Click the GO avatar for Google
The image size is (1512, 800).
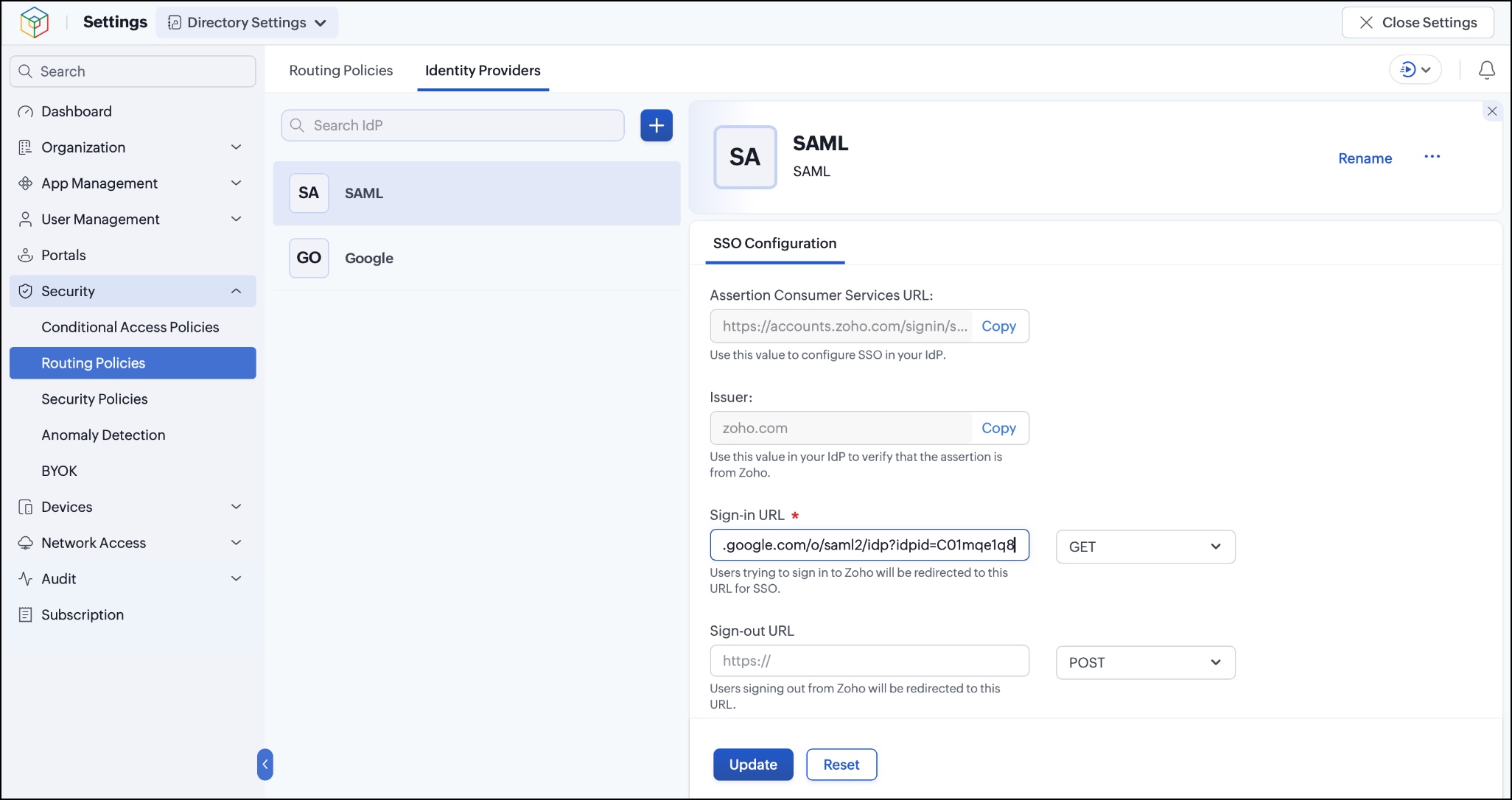(x=309, y=258)
